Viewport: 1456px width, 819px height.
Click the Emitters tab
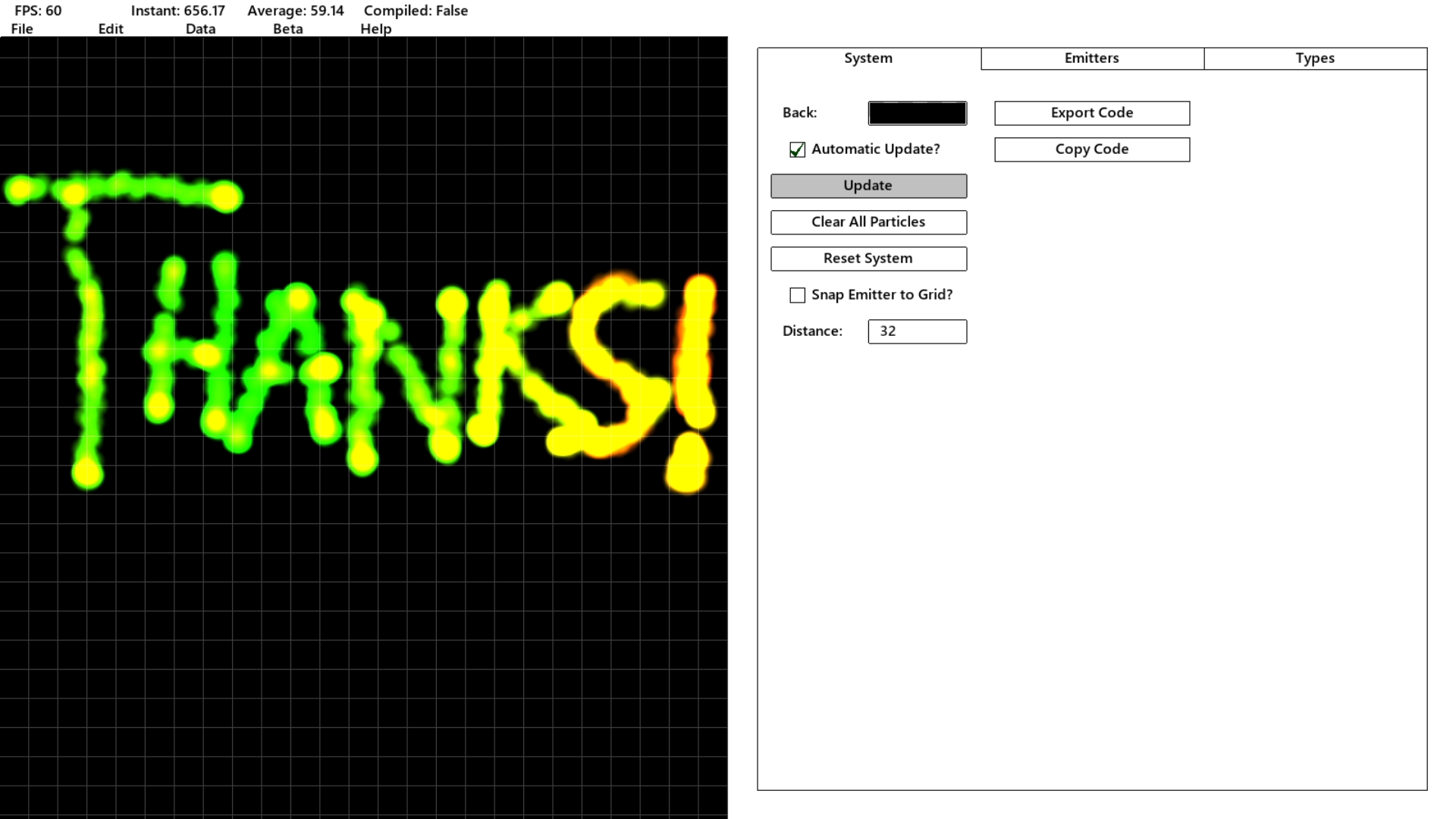tap(1092, 57)
